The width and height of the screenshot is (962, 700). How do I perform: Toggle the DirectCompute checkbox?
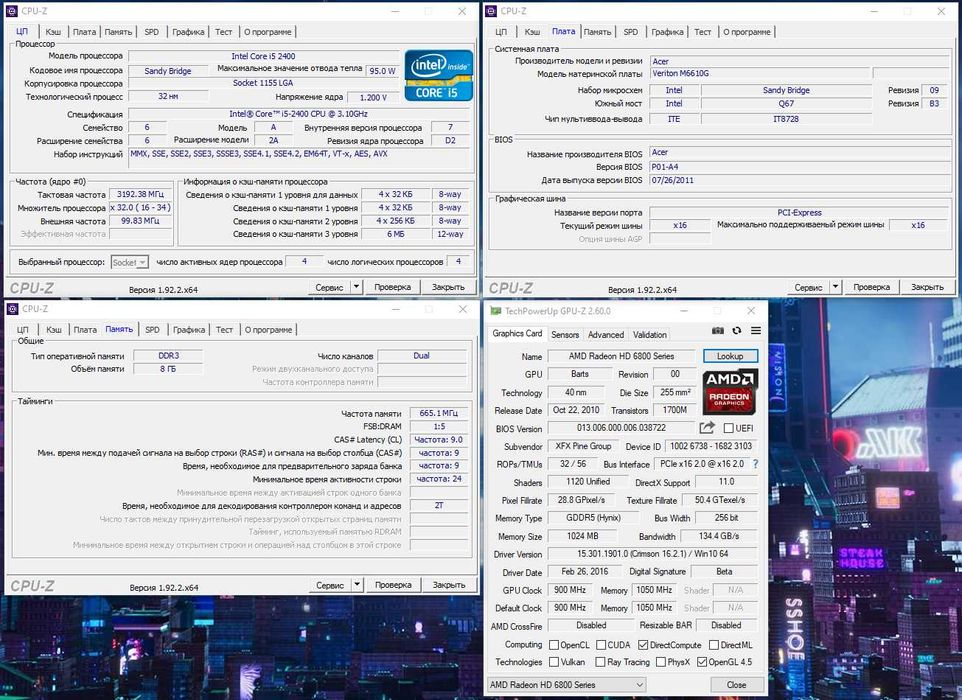point(643,645)
